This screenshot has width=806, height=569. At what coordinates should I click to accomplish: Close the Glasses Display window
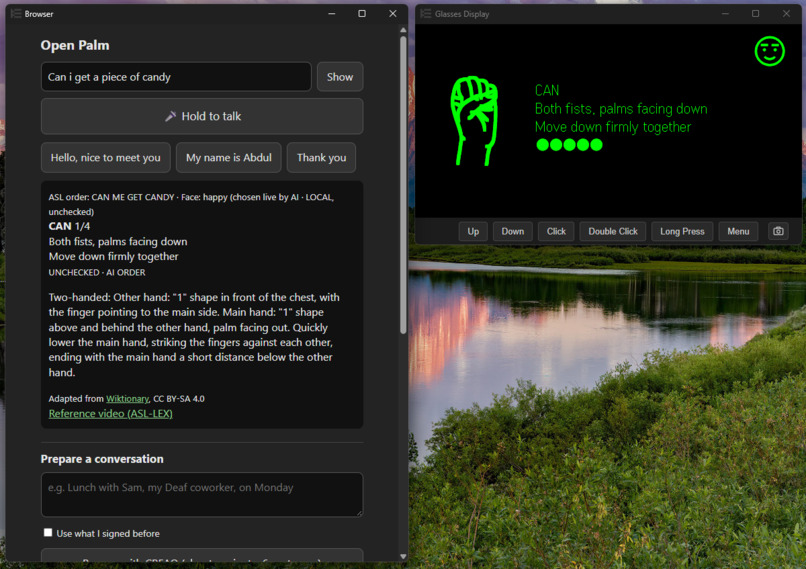point(786,14)
